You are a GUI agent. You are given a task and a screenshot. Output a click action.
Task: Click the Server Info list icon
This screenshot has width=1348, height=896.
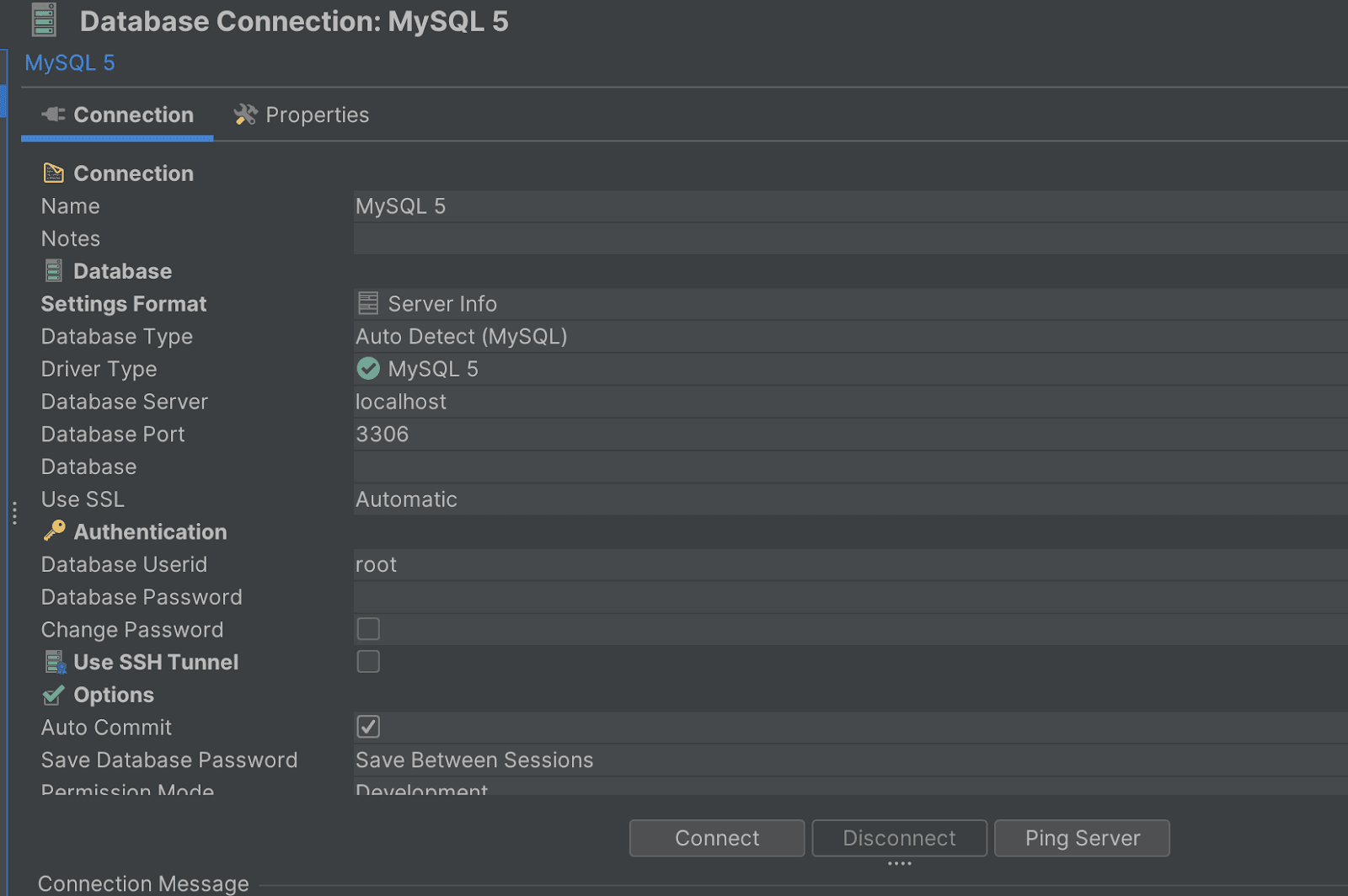click(368, 303)
